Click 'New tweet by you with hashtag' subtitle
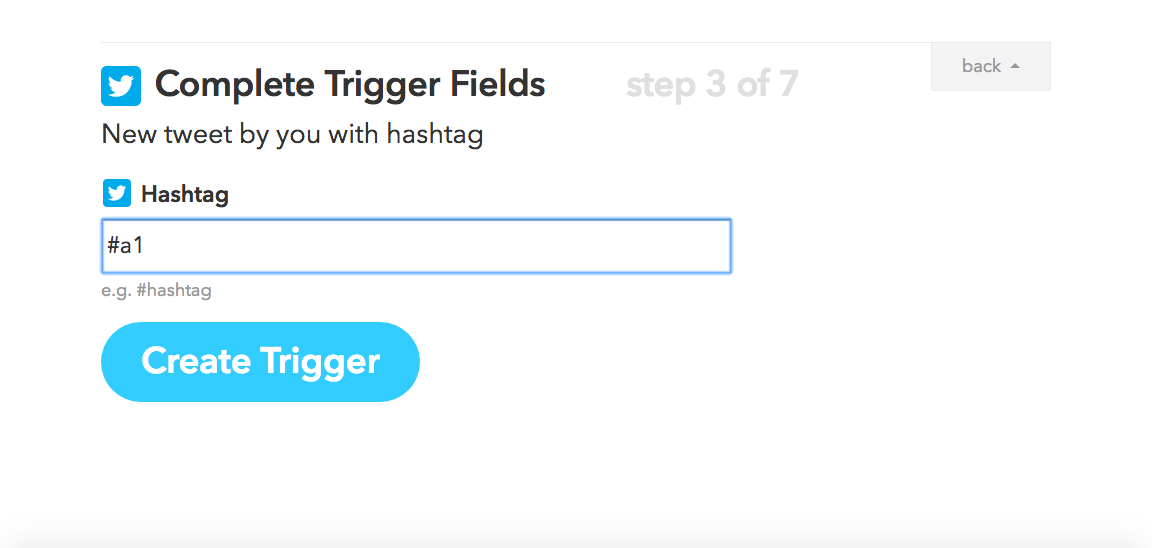Image resolution: width=1152 pixels, height=548 pixels. [292, 134]
